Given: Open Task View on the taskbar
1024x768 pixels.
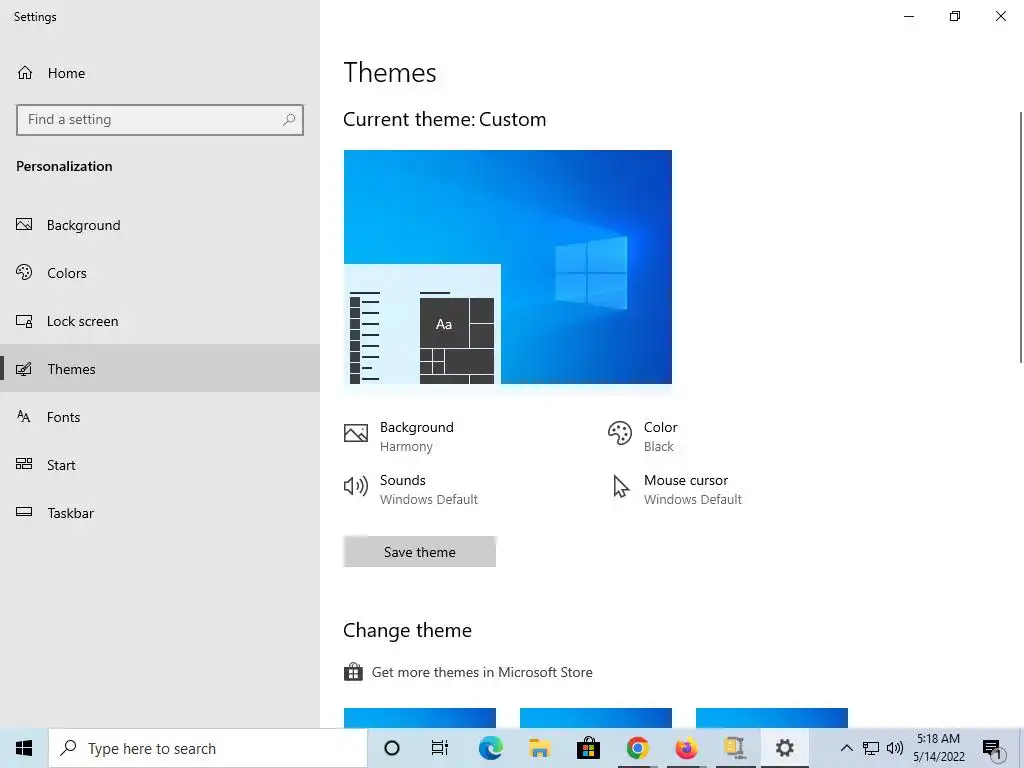Looking at the screenshot, I should (440, 748).
